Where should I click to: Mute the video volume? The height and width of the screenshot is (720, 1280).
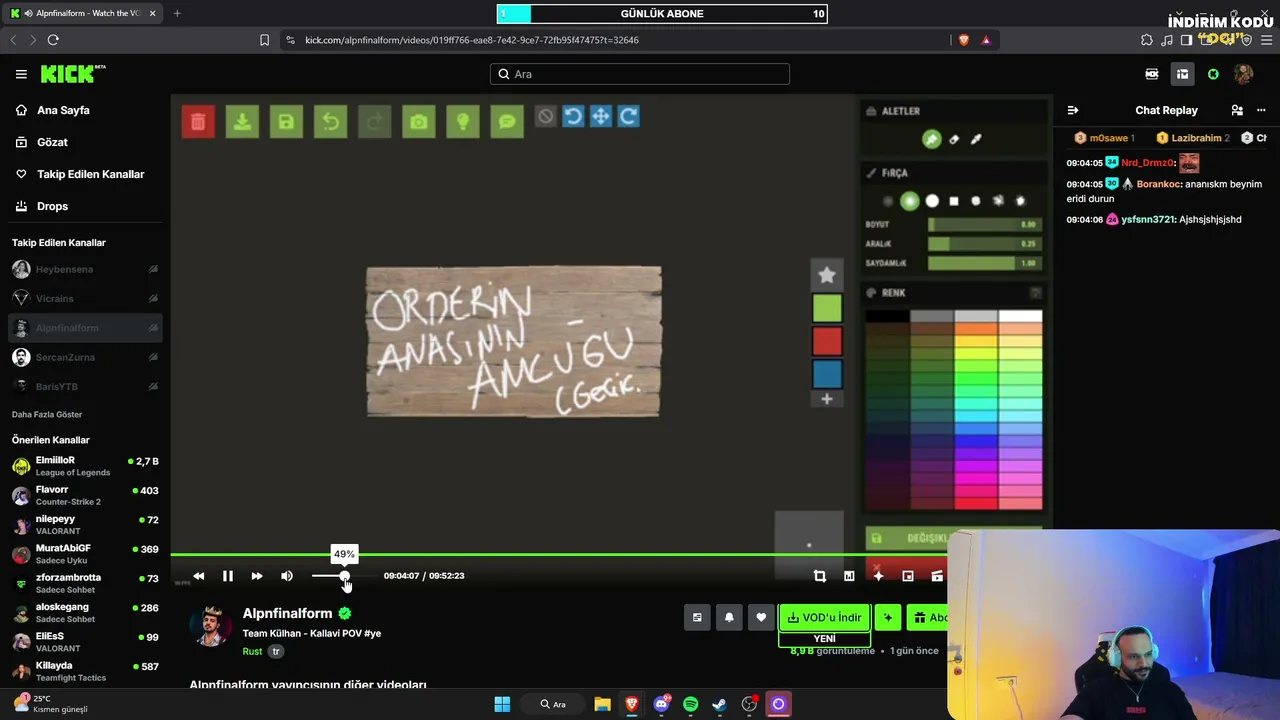pyautogui.click(x=287, y=576)
